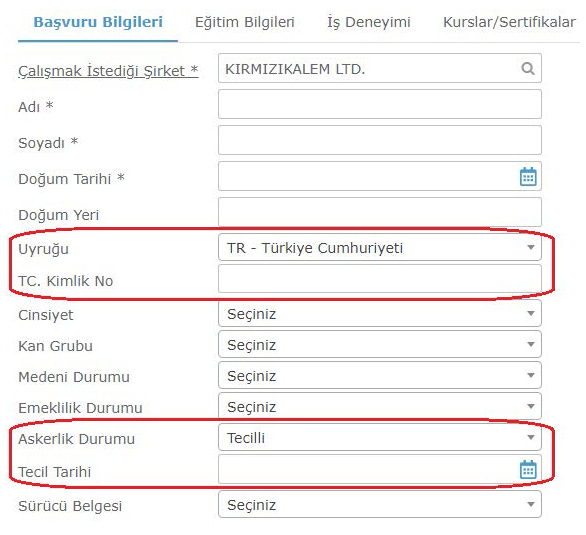Expand the Sürücü Belgesi dropdown
Screen dimensions: 586x535
click(x=380, y=504)
